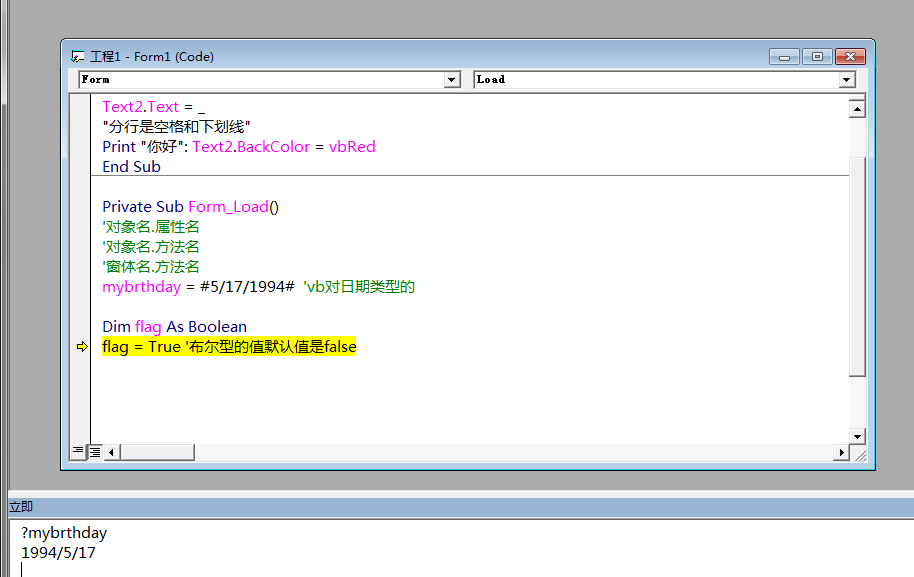Click 'Dim flag As Boolean' line
This screenshot has height=577, width=914.
click(x=175, y=326)
